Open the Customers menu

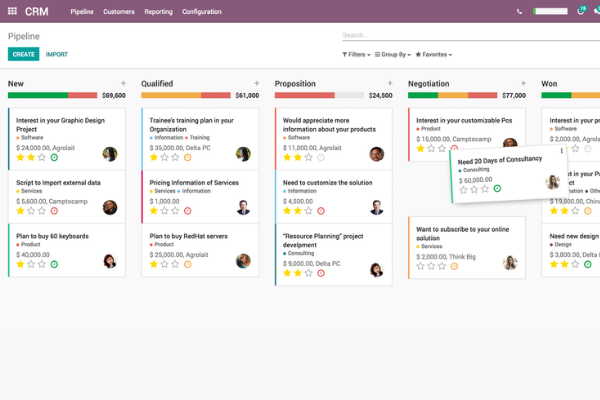[119, 11]
